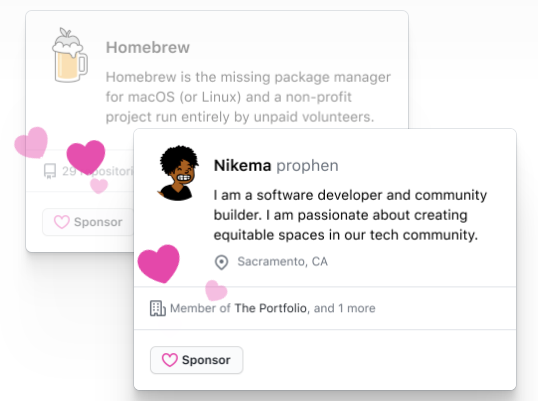The width and height of the screenshot is (538, 401).
Task: Click the Sponsor button on Nikema's card
Action: pyautogui.click(x=196, y=360)
